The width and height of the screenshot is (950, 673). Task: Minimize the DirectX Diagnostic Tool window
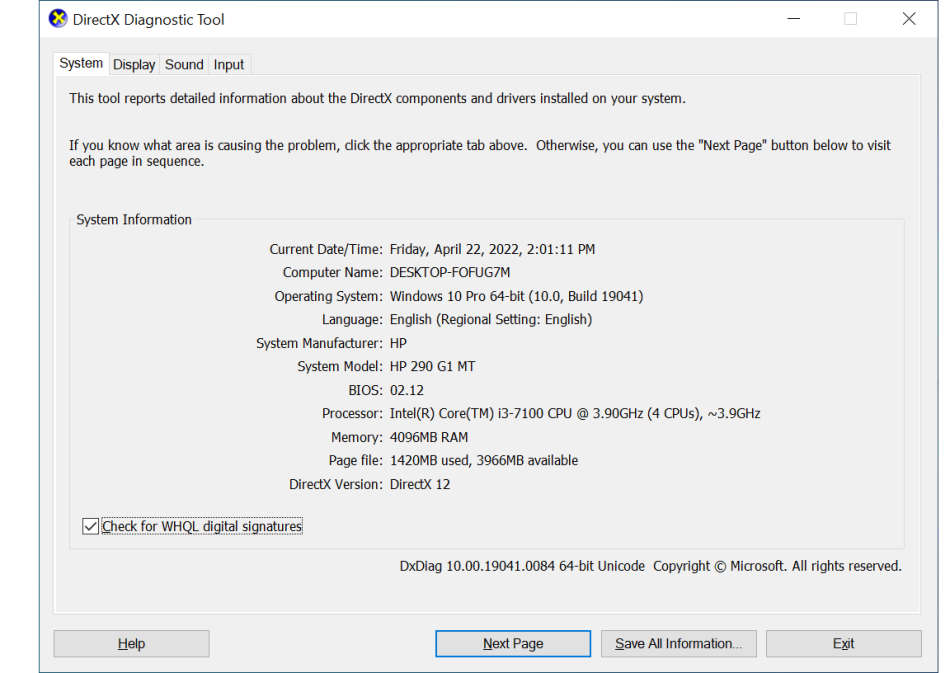click(x=793, y=19)
